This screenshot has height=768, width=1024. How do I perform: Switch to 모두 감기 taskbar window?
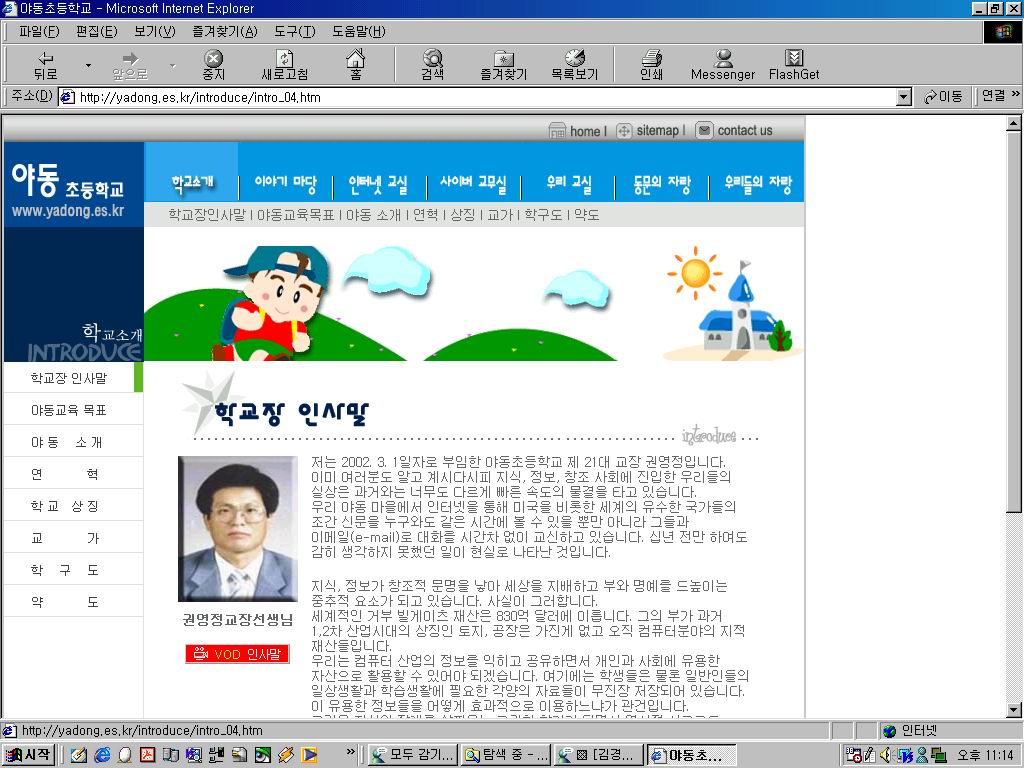click(x=413, y=755)
